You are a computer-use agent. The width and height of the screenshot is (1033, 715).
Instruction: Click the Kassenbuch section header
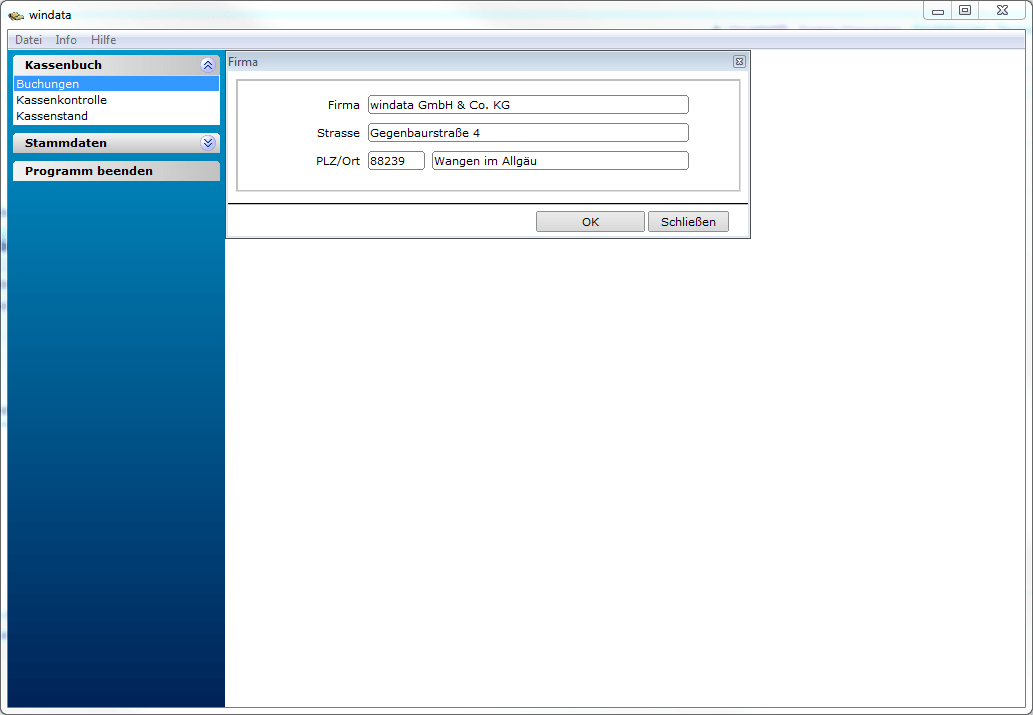117,65
